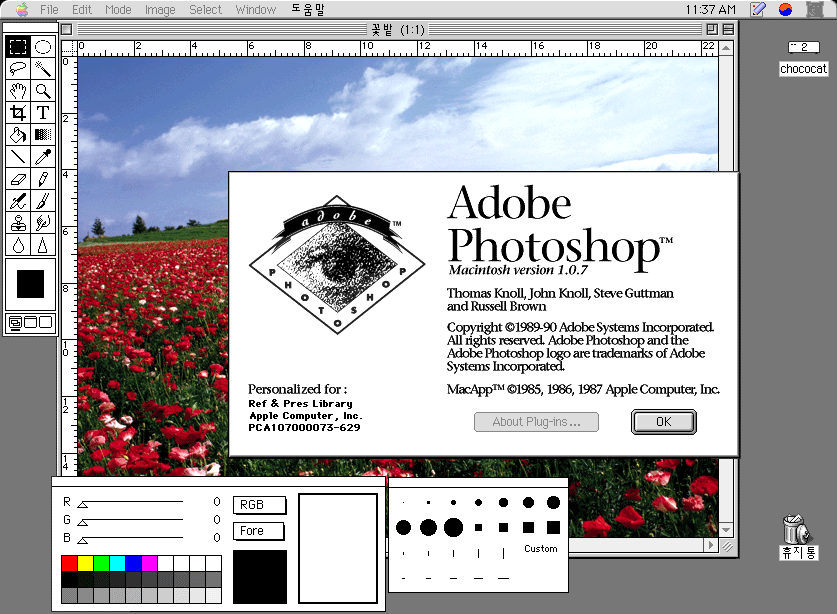Screen dimensions: 837x614
Task: Click the About Plug-ins button
Action: (x=536, y=422)
